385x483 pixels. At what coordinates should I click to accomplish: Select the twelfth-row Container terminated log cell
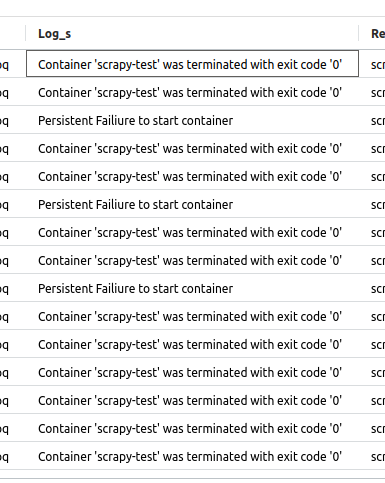point(192,372)
